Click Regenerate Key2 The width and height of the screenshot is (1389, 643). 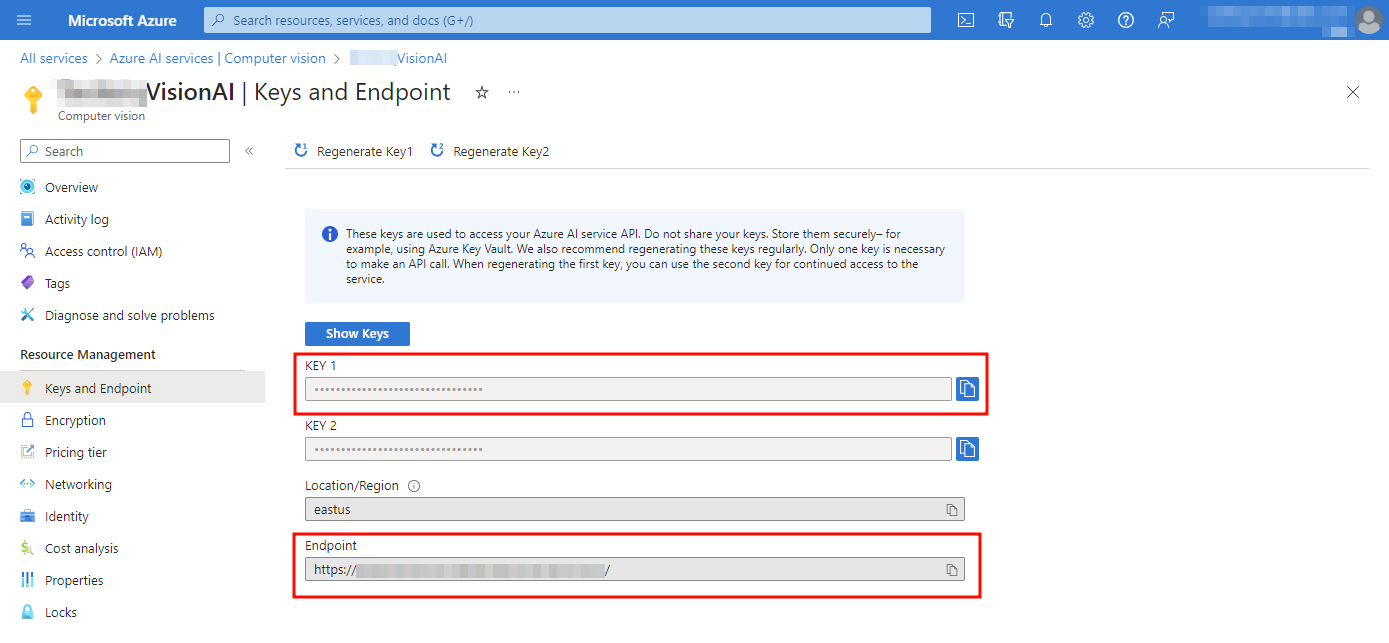(490, 151)
